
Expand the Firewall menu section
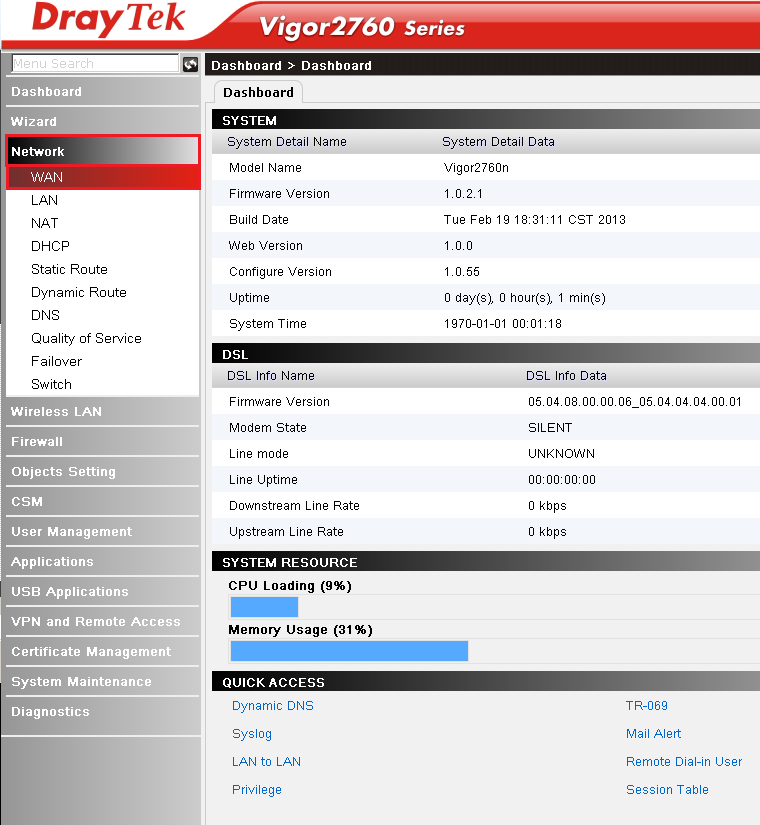[x=37, y=441]
